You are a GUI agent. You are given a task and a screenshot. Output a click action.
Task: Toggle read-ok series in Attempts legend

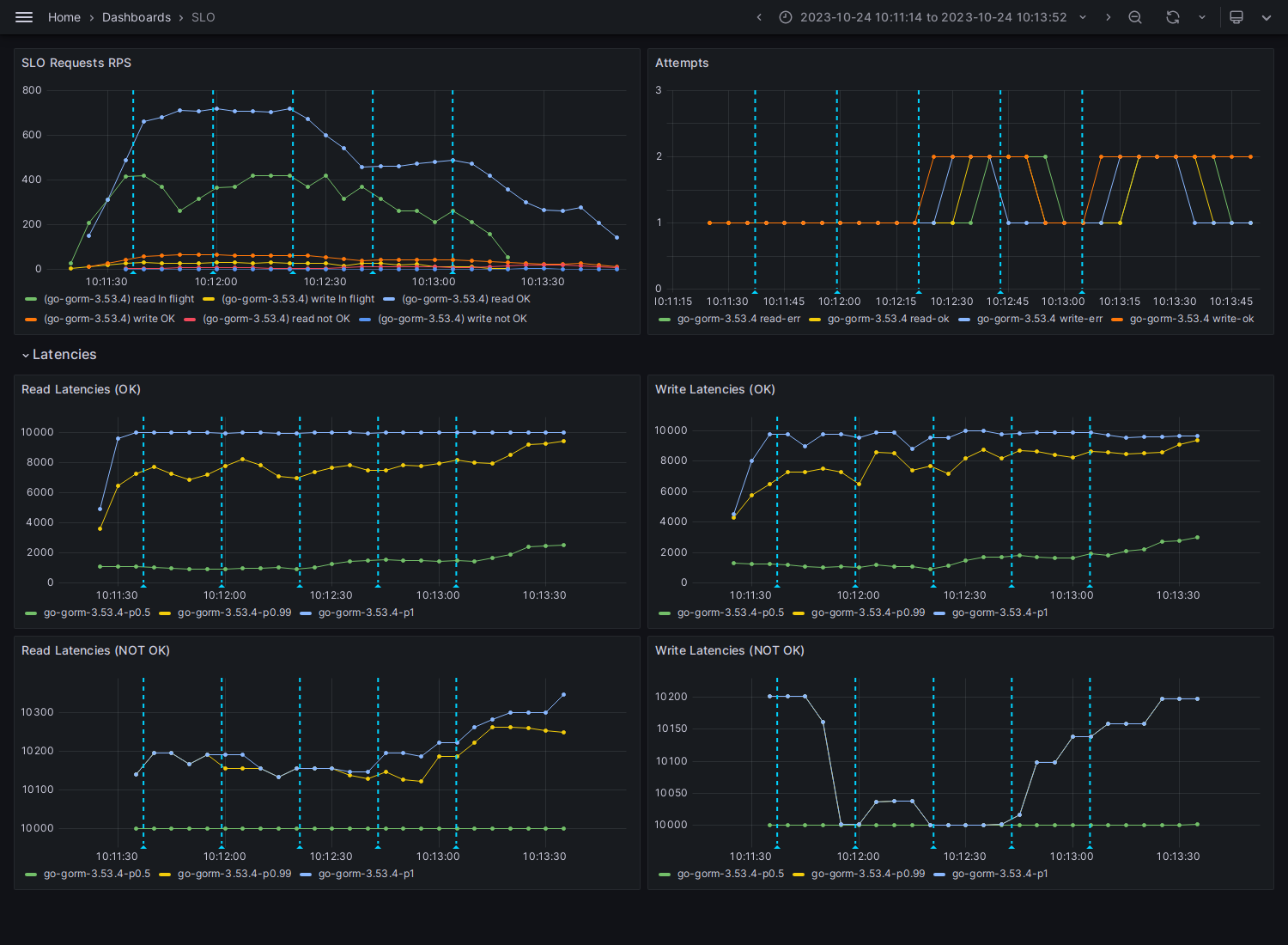point(889,319)
